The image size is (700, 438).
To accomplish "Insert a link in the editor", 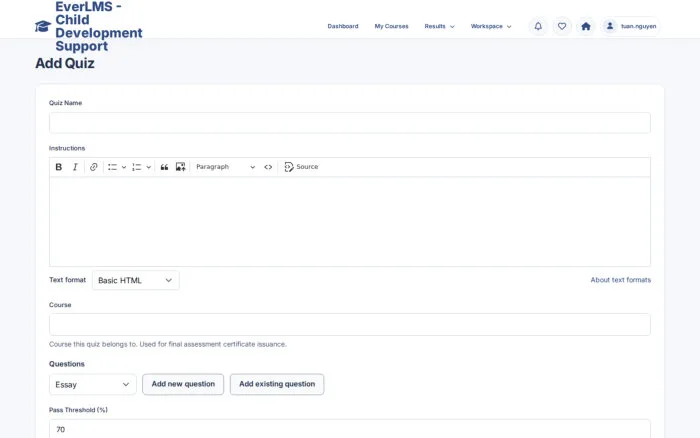I will point(93,167).
